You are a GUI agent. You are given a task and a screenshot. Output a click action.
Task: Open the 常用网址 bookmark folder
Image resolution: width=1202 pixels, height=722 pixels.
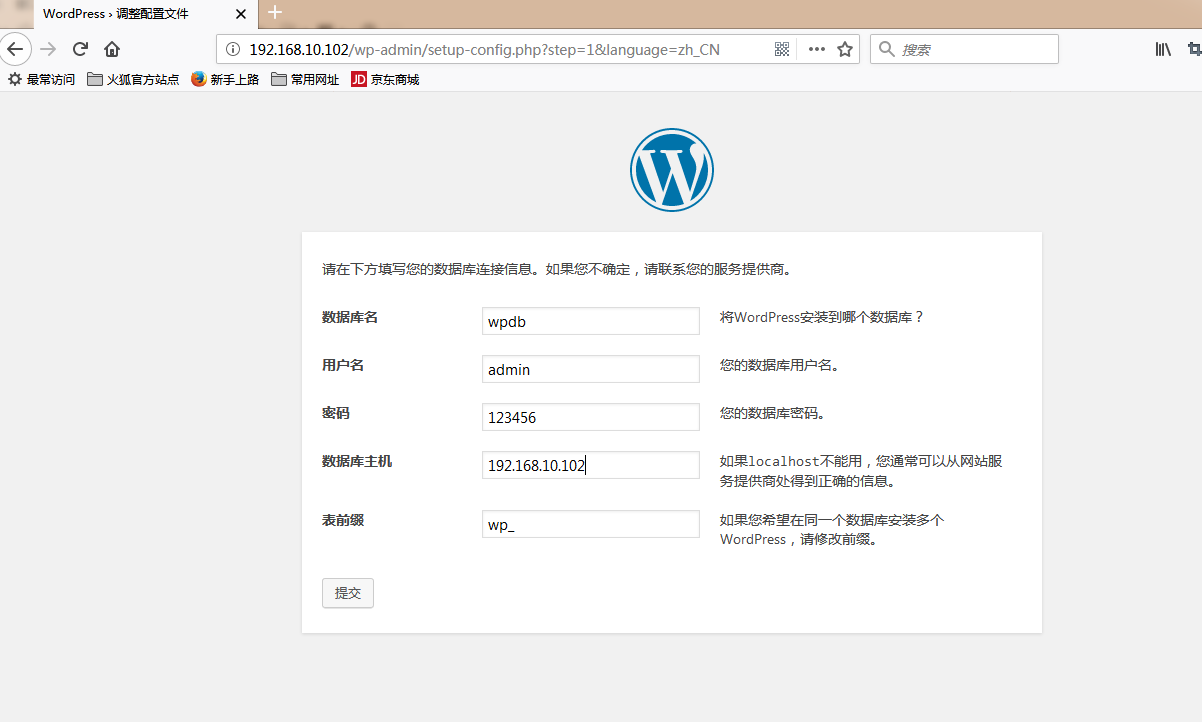click(305, 79)
